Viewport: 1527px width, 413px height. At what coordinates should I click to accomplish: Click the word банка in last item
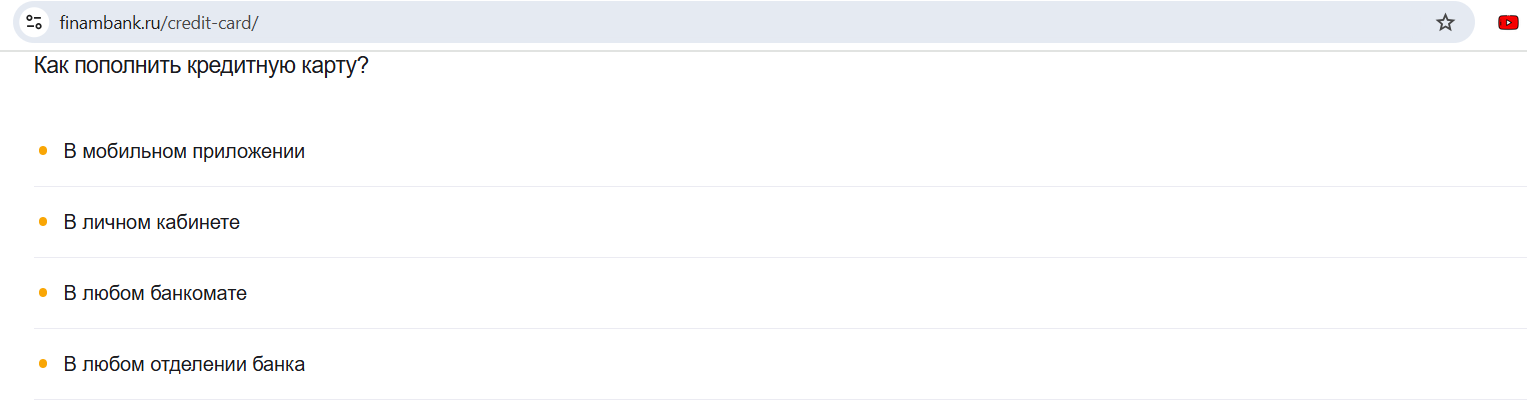(x=278, y=364)
